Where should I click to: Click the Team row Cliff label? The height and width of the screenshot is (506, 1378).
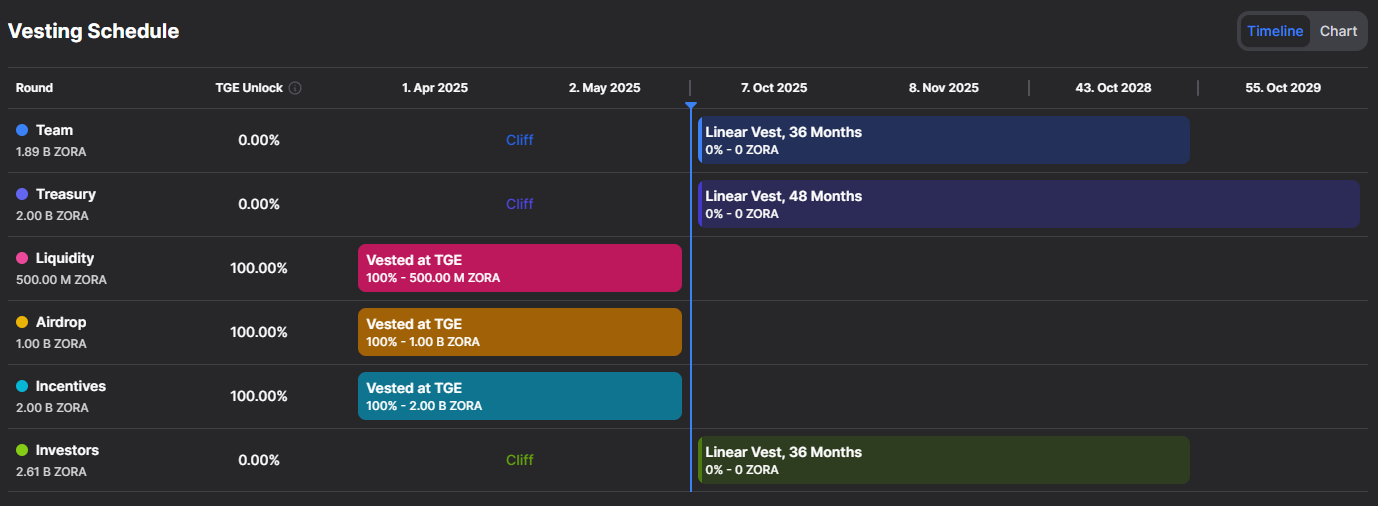click(519, 140)
